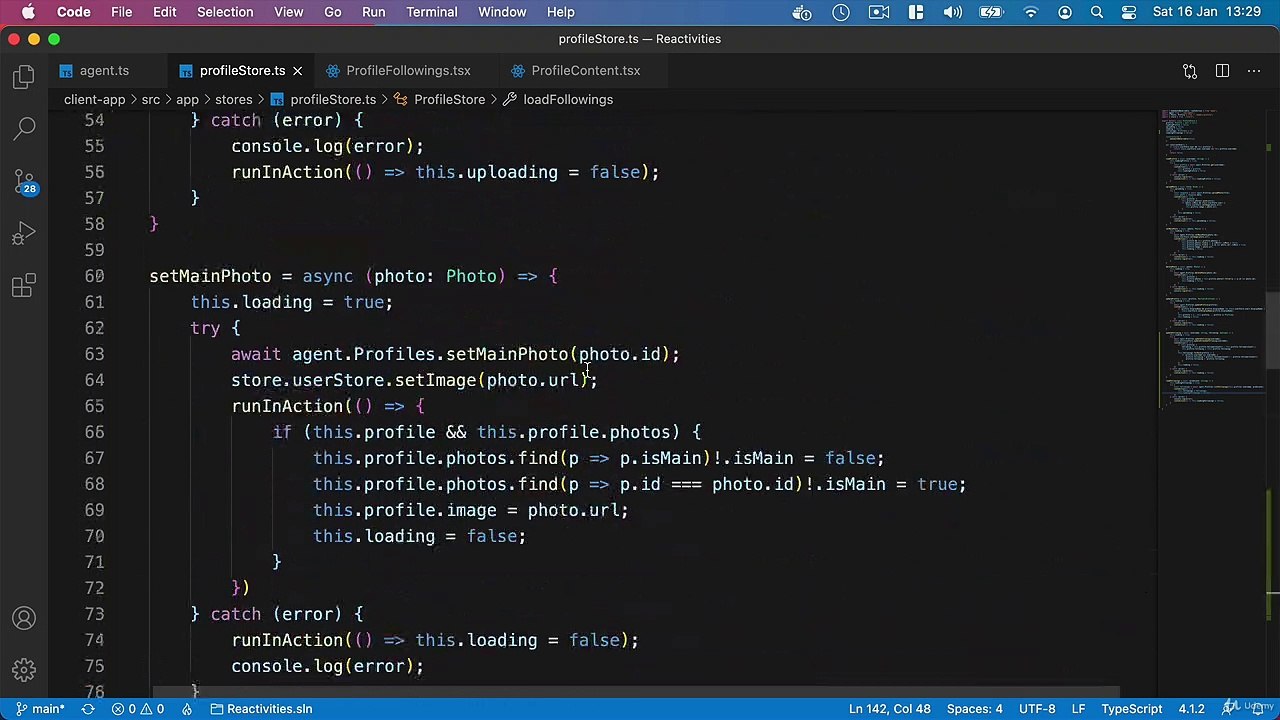The width and height of the screenshot is (1280, 720).
Task: Click app in the breadcrumb
Action: (187, 99)
